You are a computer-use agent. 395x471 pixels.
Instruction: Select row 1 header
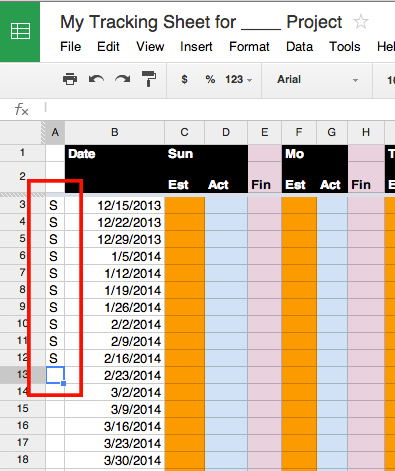(22, 153)
